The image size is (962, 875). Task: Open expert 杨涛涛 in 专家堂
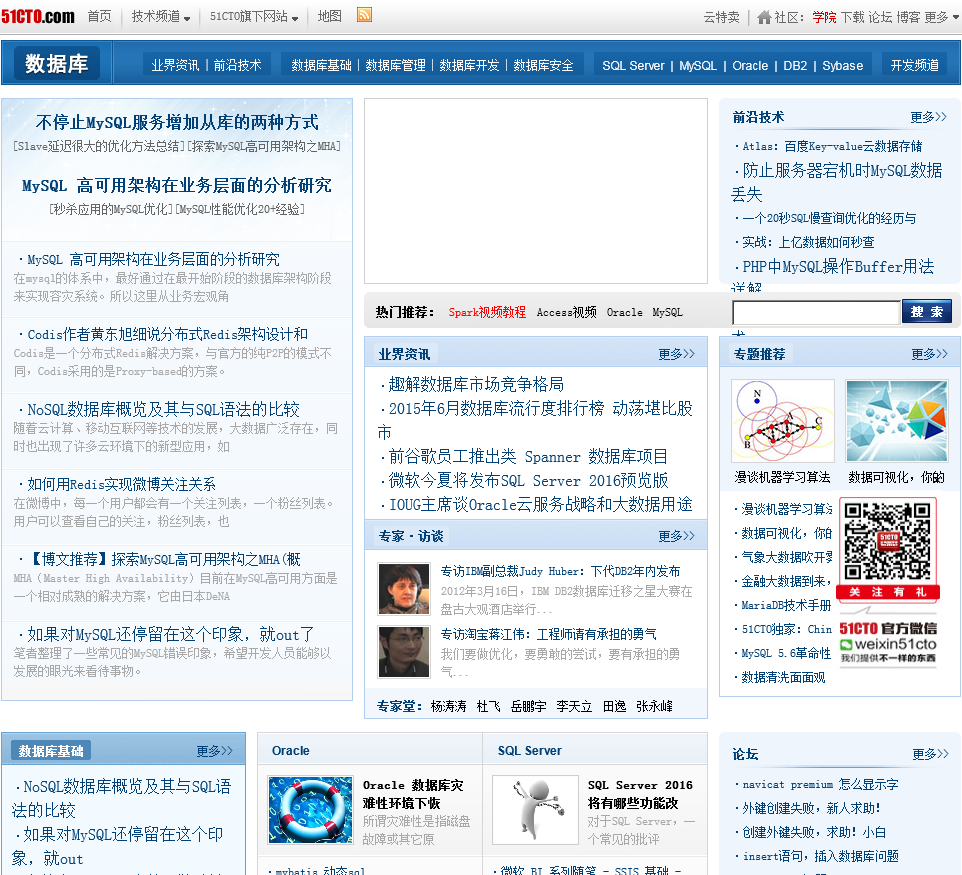448,706
